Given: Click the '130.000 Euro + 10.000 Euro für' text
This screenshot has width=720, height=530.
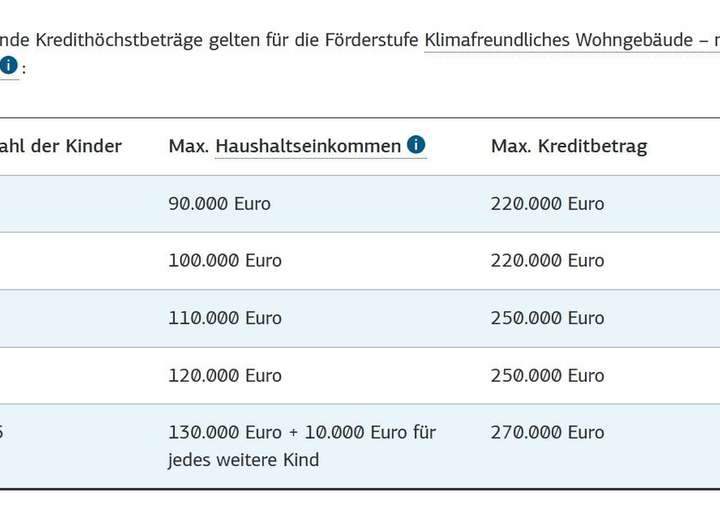Looking at the screenshot, I should (301, 433).
